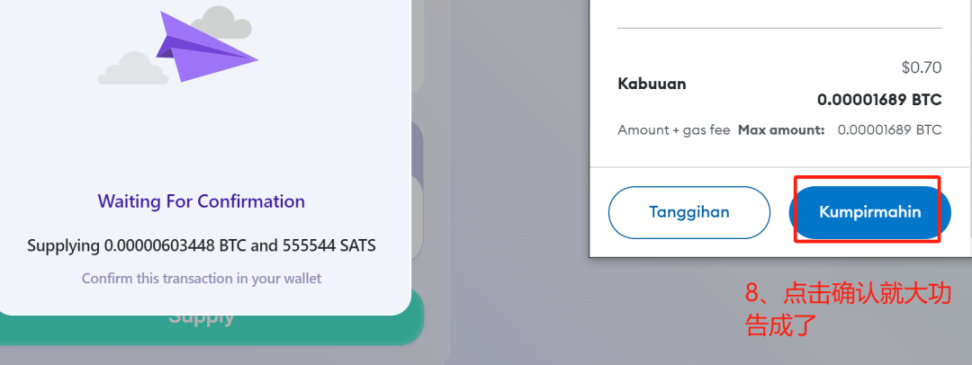Image resolution: width=972 pixels, height=365 pixels.
Task: Click the 555544 SATS amount text
Action: coord(329,246)
